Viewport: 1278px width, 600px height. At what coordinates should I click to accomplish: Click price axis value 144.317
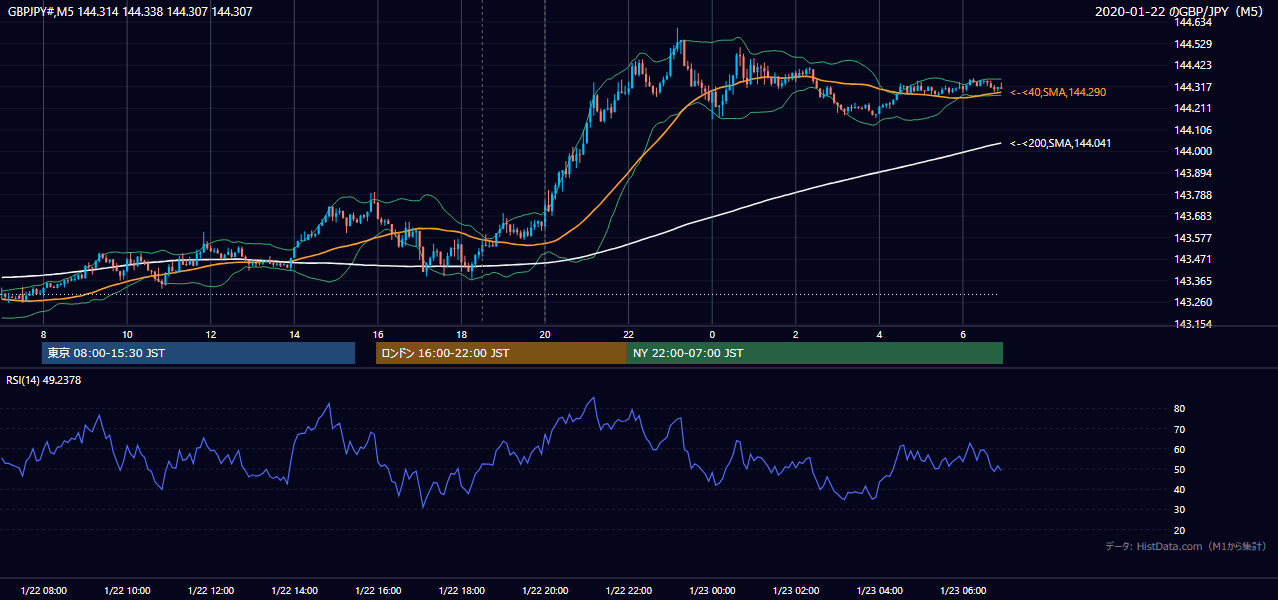(x=1192, y=87)
